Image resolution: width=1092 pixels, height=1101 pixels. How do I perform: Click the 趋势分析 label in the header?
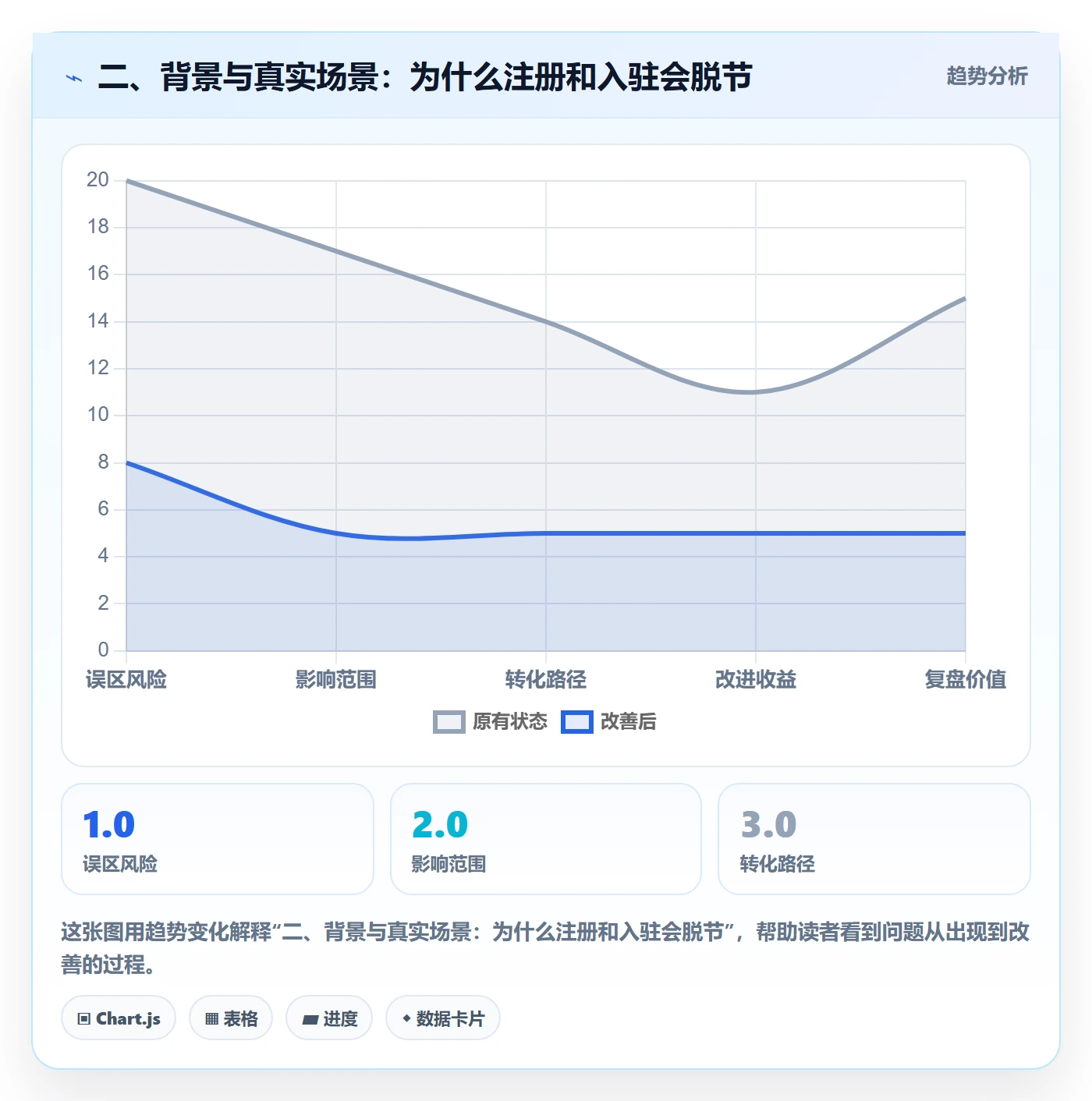point(987,76)
